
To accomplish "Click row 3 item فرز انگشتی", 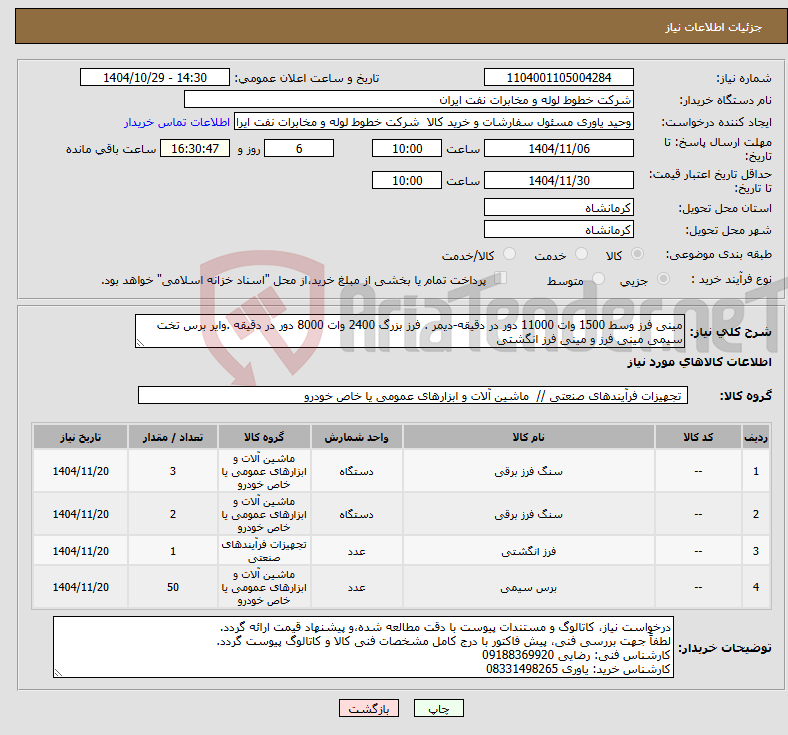I will (528, 551).
